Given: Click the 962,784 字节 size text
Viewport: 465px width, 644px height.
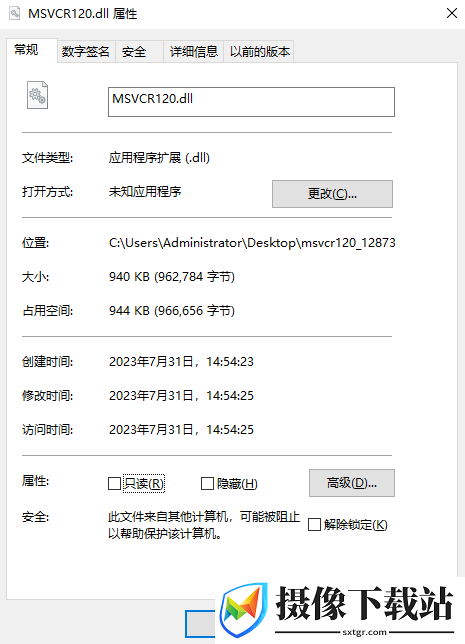Looking at the screenshot, I should pos(194,277).
